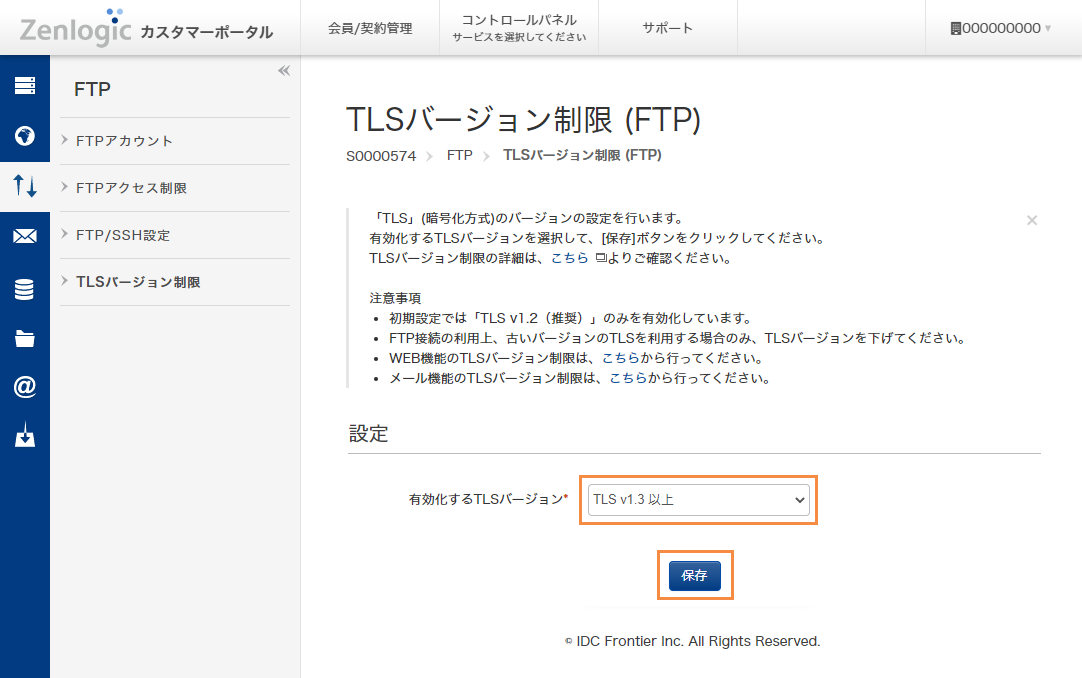Open the サポート menu
The image size is (1082, 678).
[x=668, y=28]
